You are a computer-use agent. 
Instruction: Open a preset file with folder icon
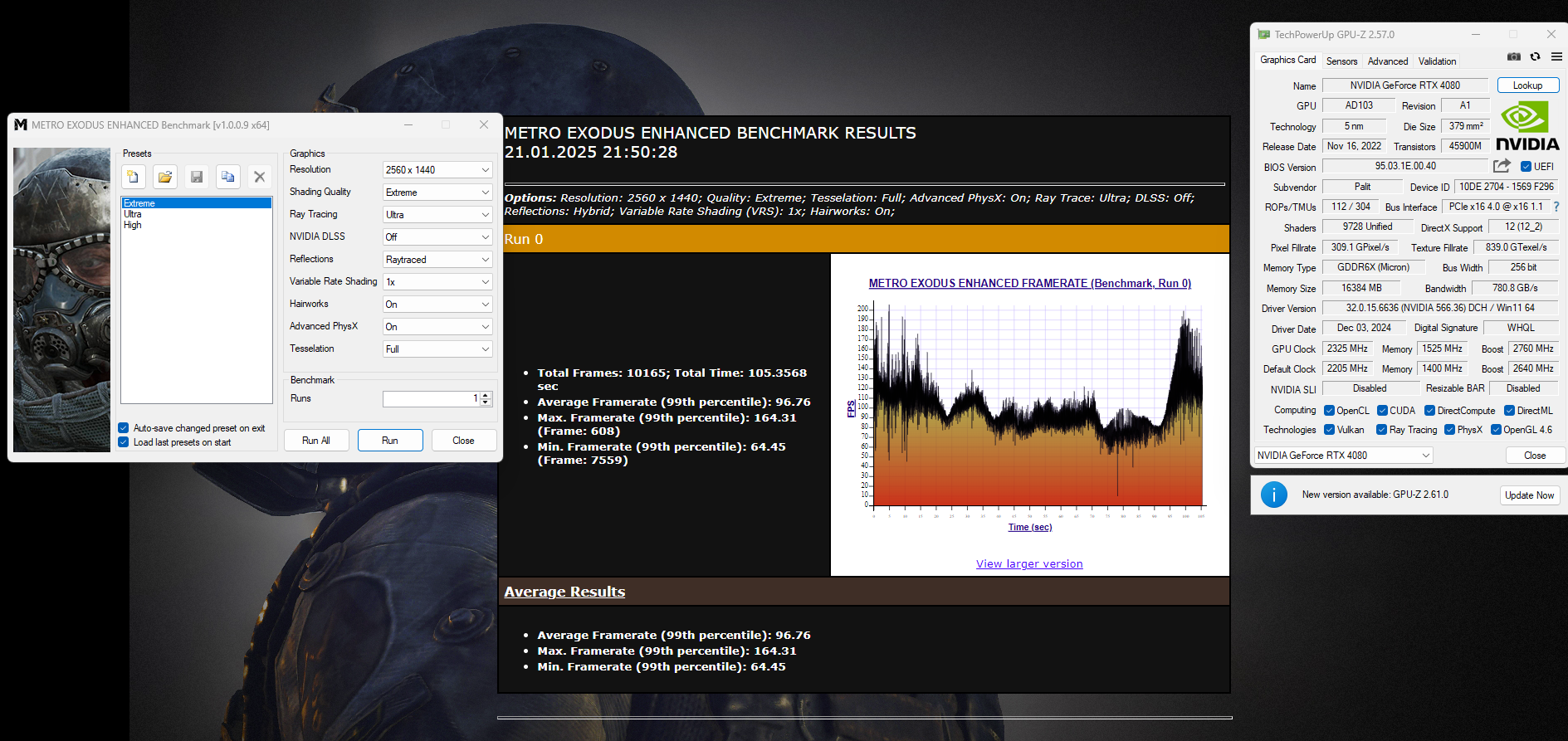click(x=164, y=177)
